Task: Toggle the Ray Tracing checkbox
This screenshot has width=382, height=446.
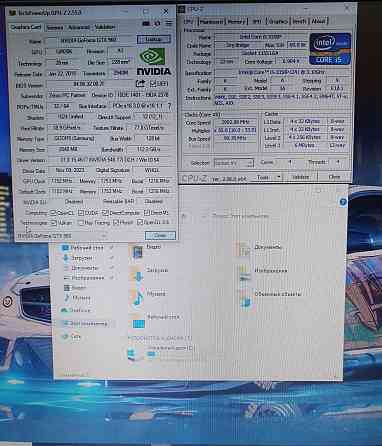Action: tap(80, 223)
